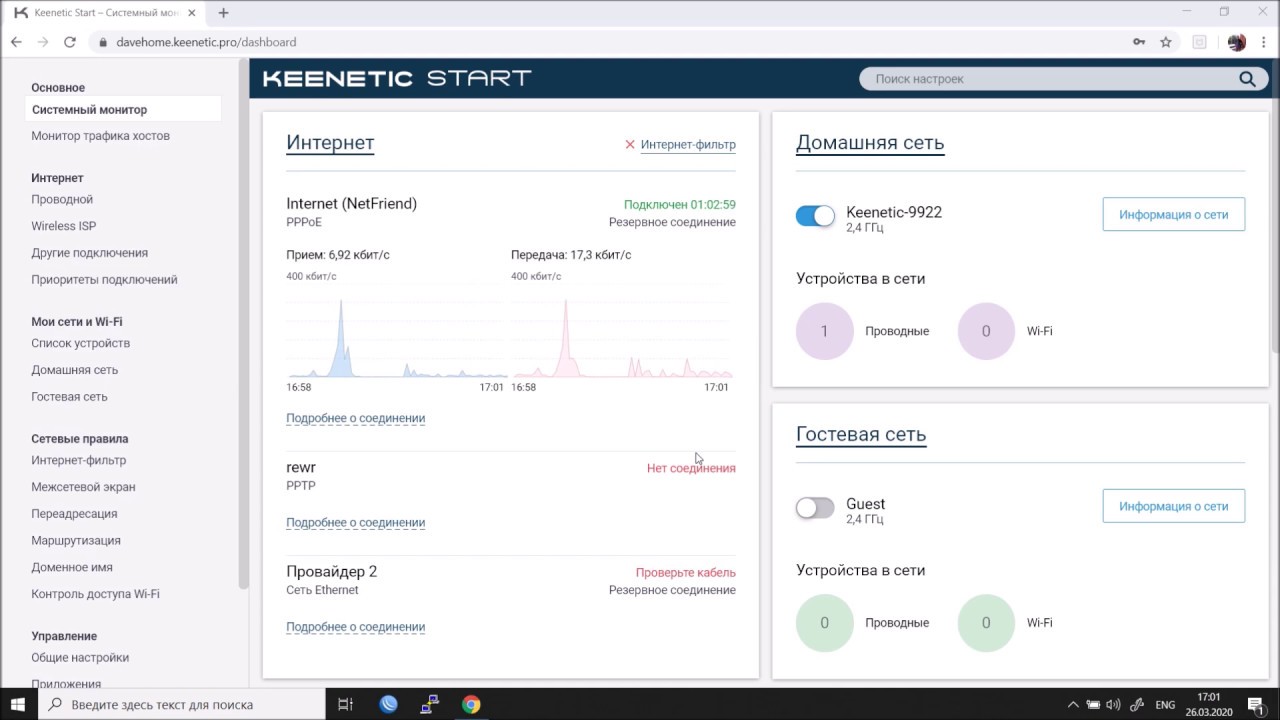Go back with the browser back arrow
Screen dimensions: 1280x720
click(x=16, y=42)
